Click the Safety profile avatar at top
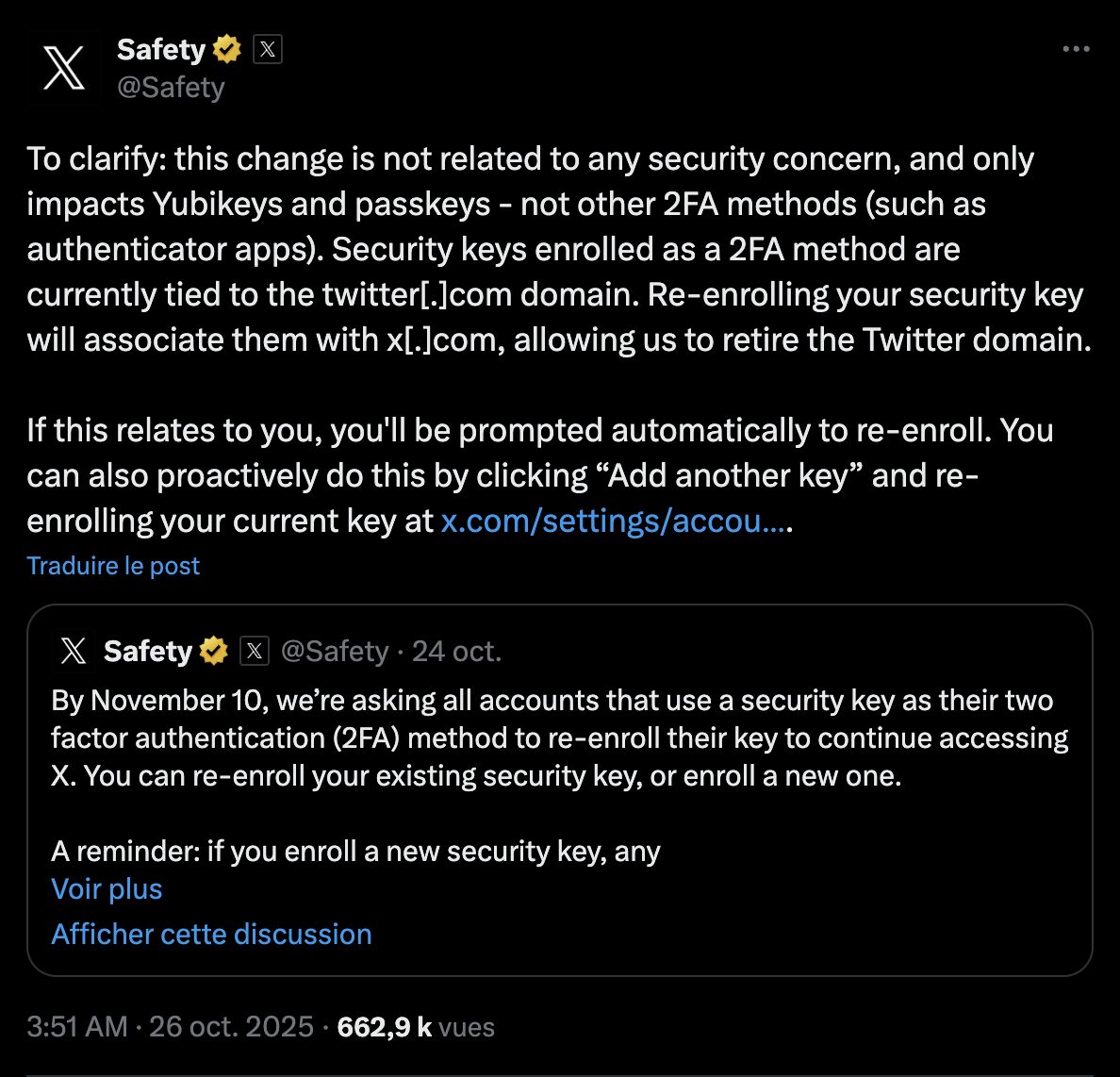The image size is (1120, 1077). (x=63, y=67)
